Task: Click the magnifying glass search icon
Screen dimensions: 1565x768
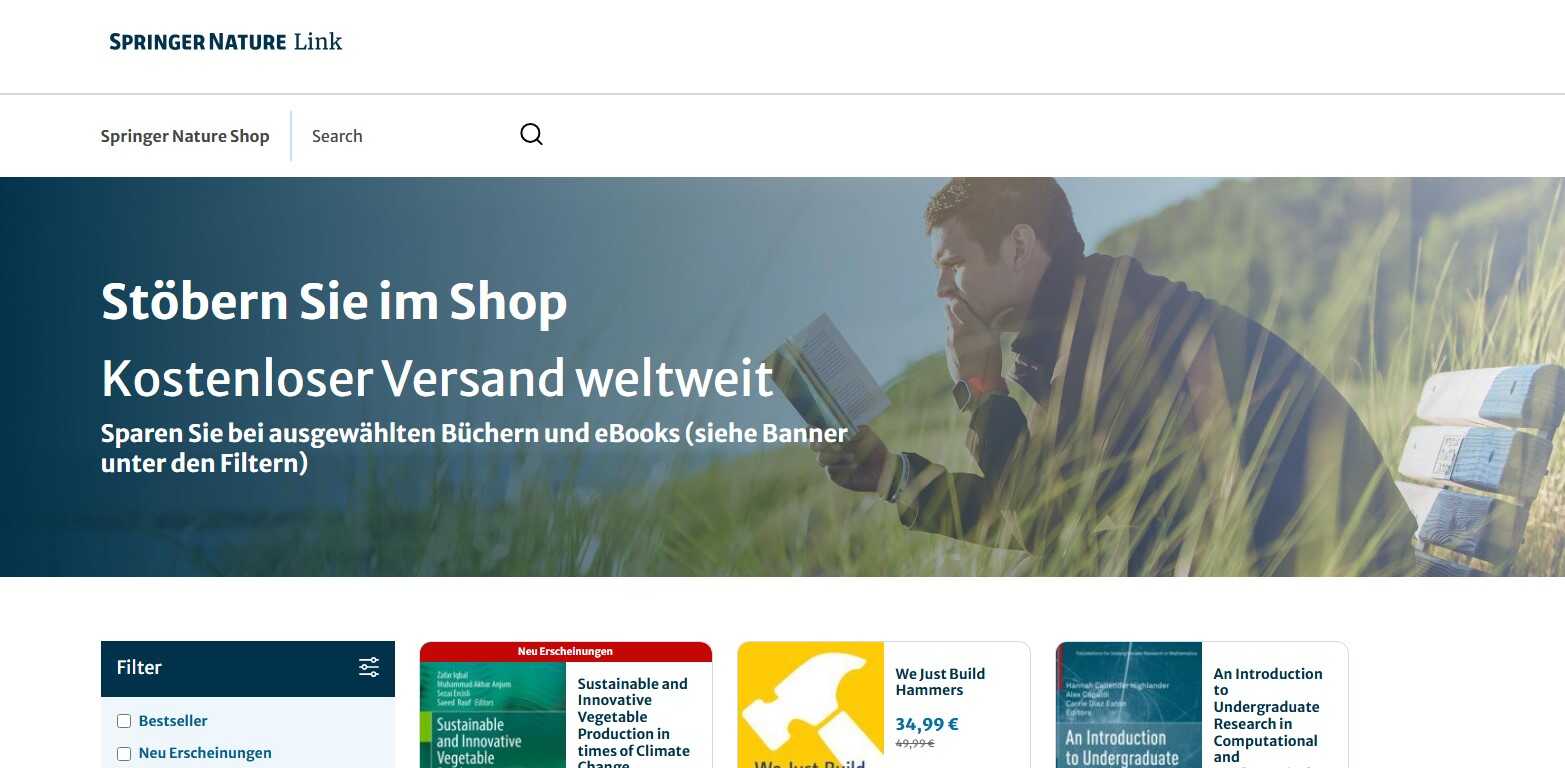Action: pos(531,135)
